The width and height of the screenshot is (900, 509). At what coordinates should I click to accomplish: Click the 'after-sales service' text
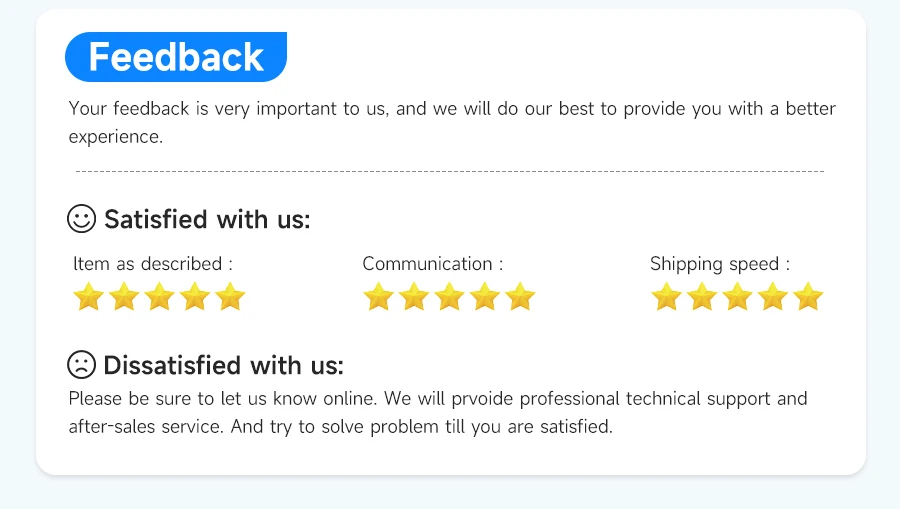point(146,427)
